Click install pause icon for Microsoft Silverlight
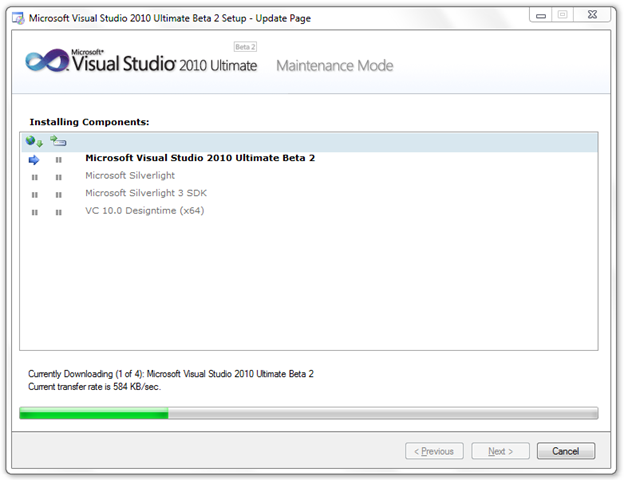Screen dimensions: 624x480 click(x=58, y=178)
